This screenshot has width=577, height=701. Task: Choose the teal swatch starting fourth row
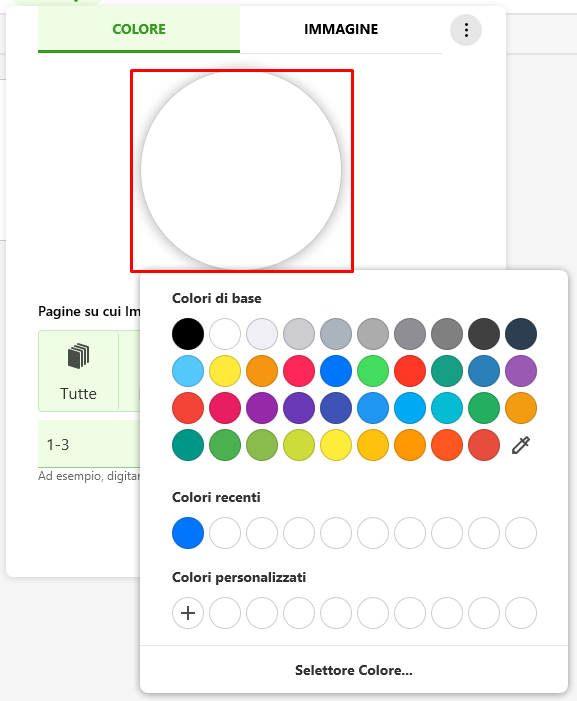click(x=188, y=445)
